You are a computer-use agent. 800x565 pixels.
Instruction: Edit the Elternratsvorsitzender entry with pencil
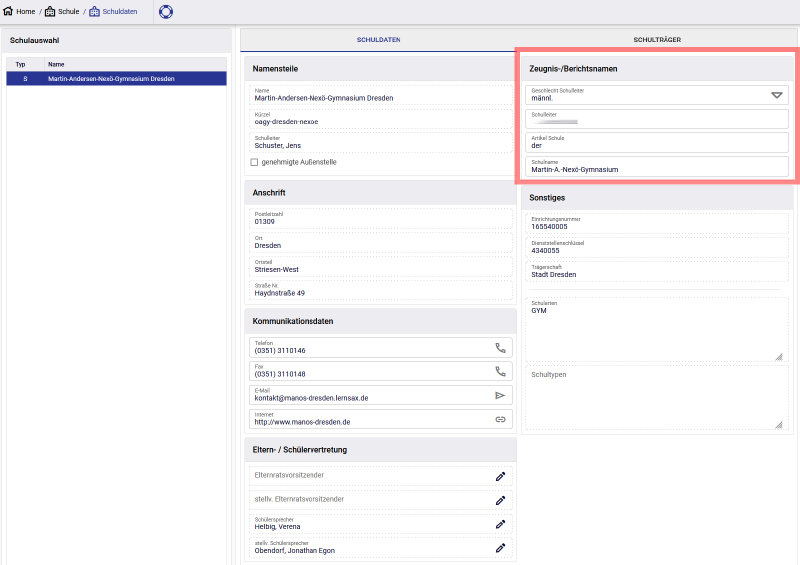(501, 476)
